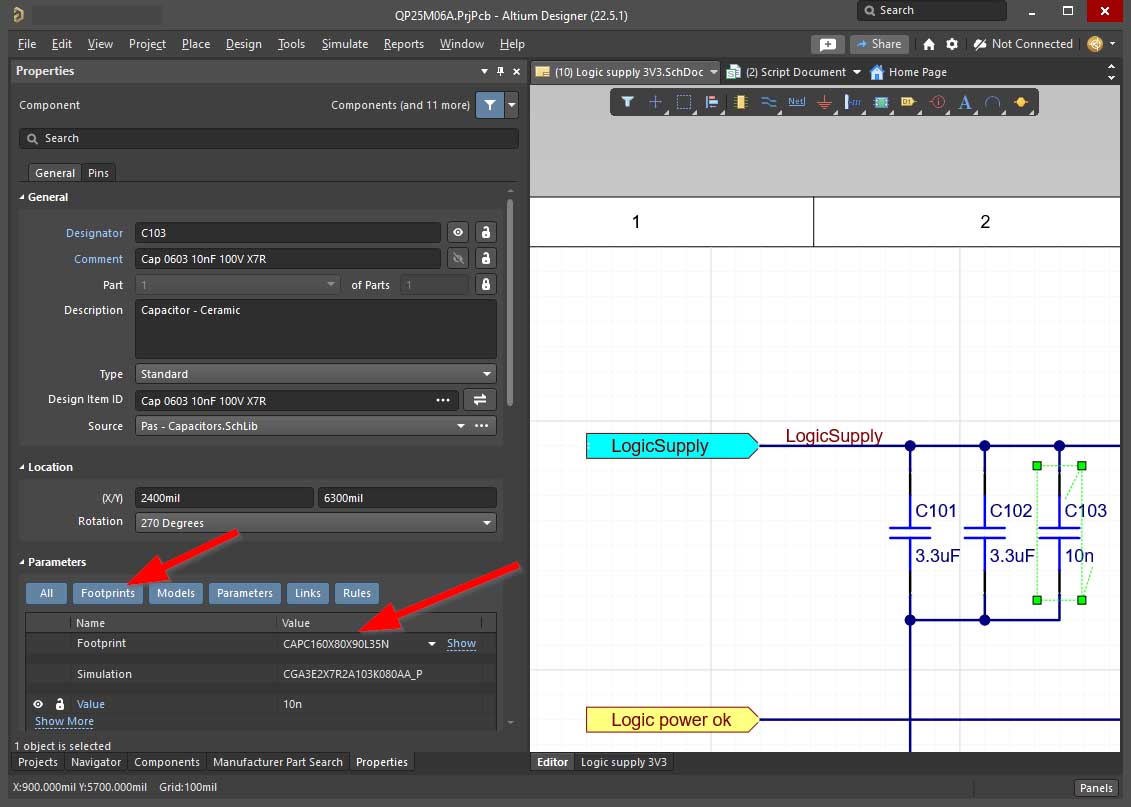Toggle the Designator visibility eye

(x=458, y=233)
